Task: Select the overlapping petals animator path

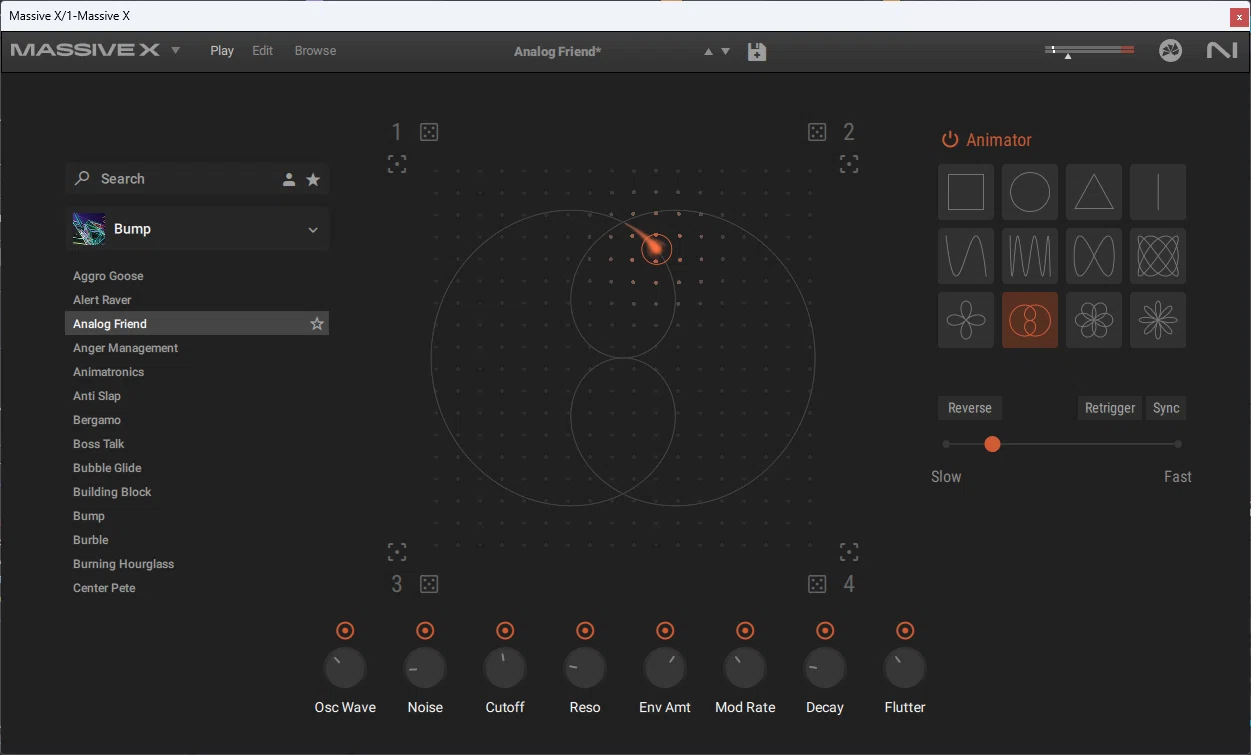Action: (1094, 320)
